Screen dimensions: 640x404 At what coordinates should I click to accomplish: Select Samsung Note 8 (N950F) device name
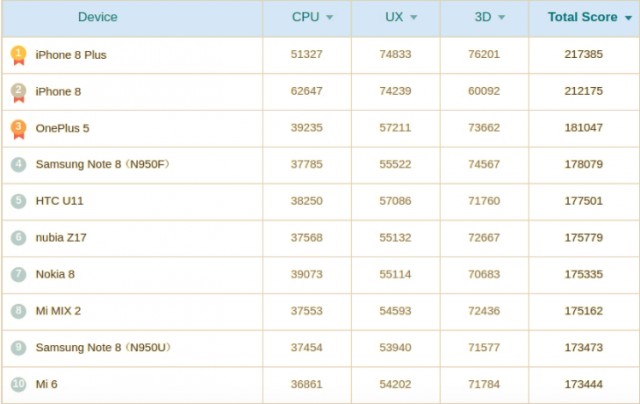[102, 164]
